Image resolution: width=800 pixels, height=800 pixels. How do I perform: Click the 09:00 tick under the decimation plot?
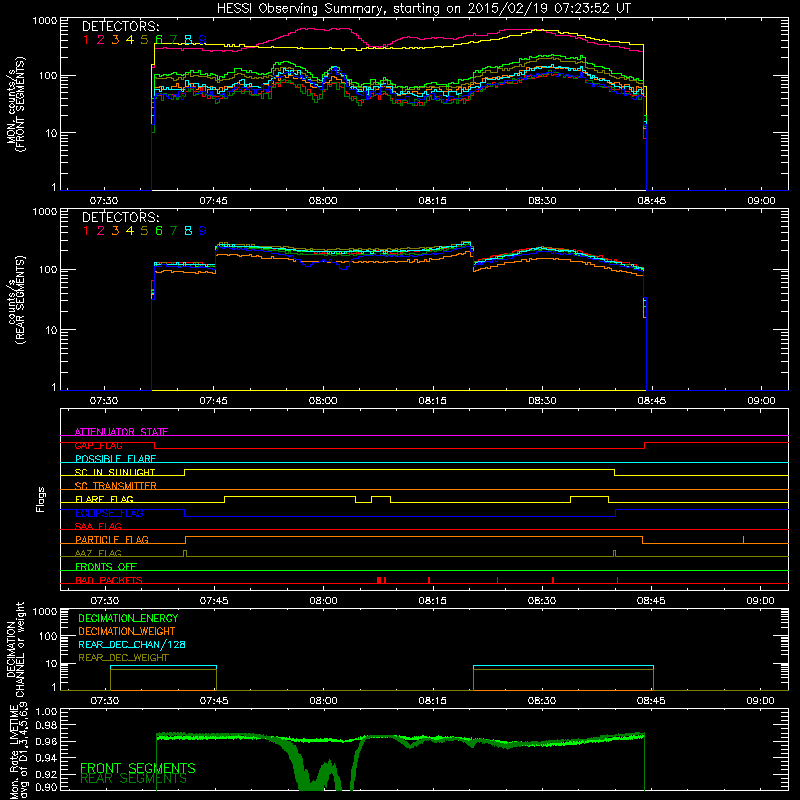[760, 701]
